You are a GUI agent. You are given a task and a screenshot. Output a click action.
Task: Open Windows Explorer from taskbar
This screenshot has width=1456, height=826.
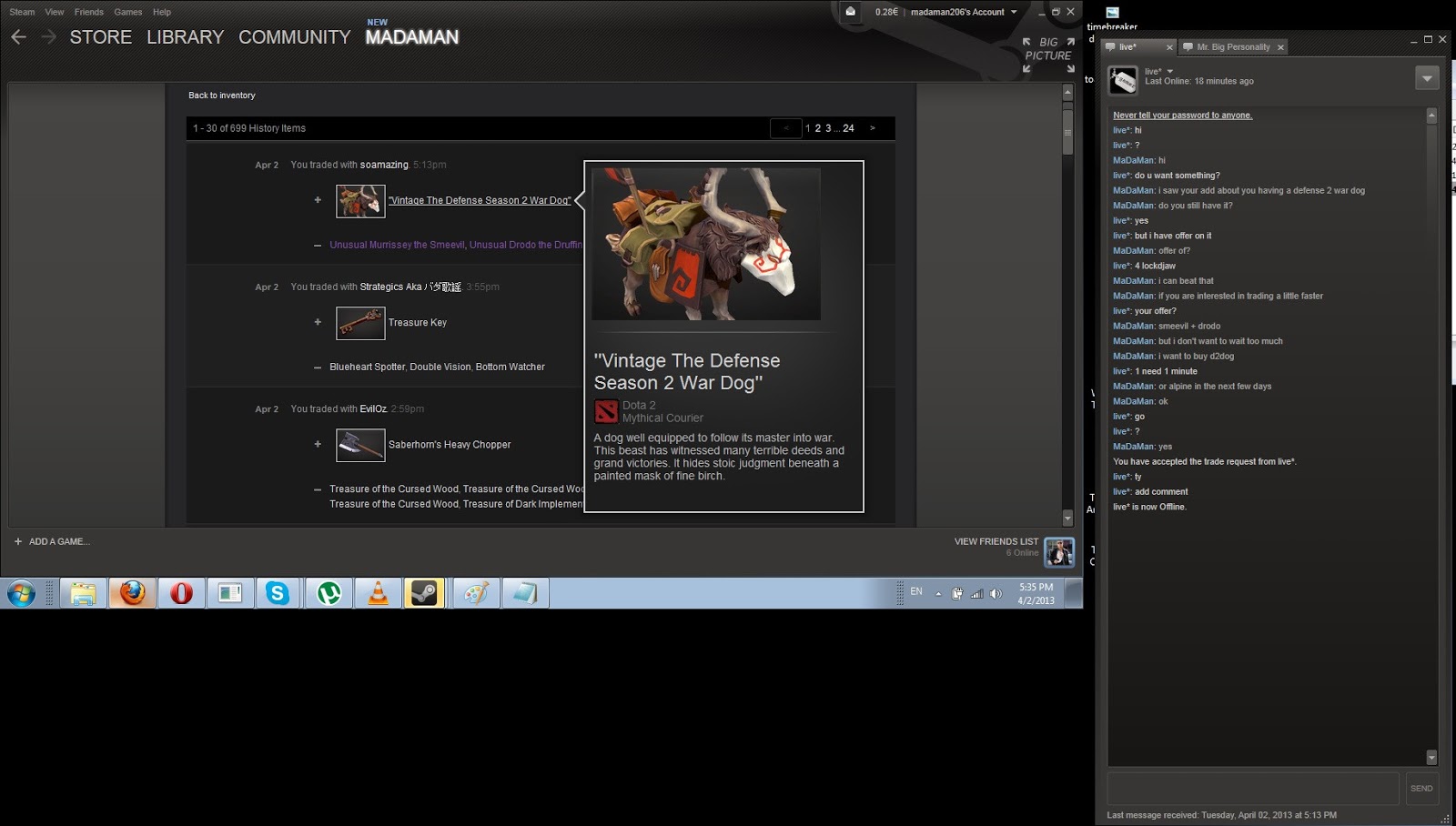(83, 594)
